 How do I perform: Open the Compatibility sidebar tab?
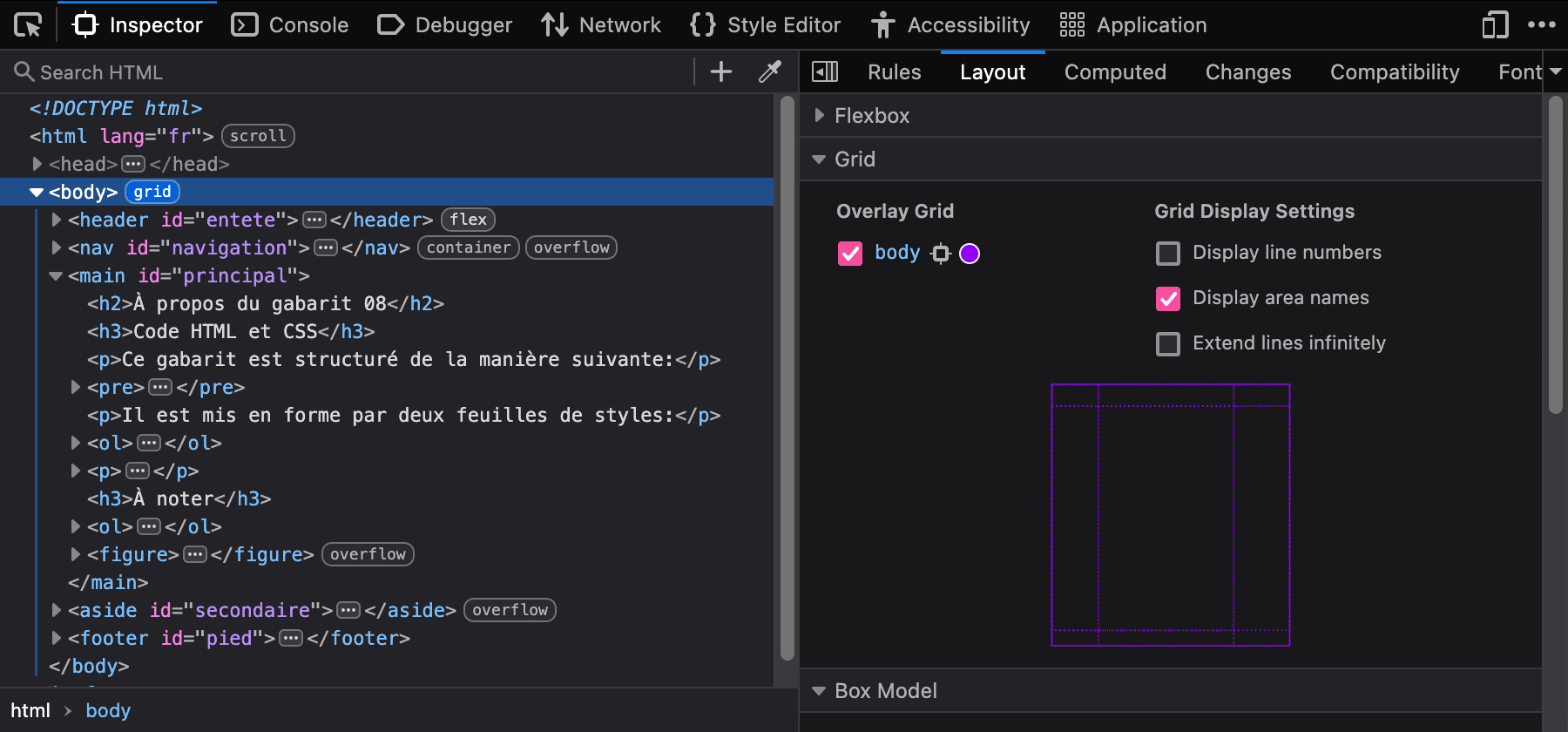[1395, 72]
